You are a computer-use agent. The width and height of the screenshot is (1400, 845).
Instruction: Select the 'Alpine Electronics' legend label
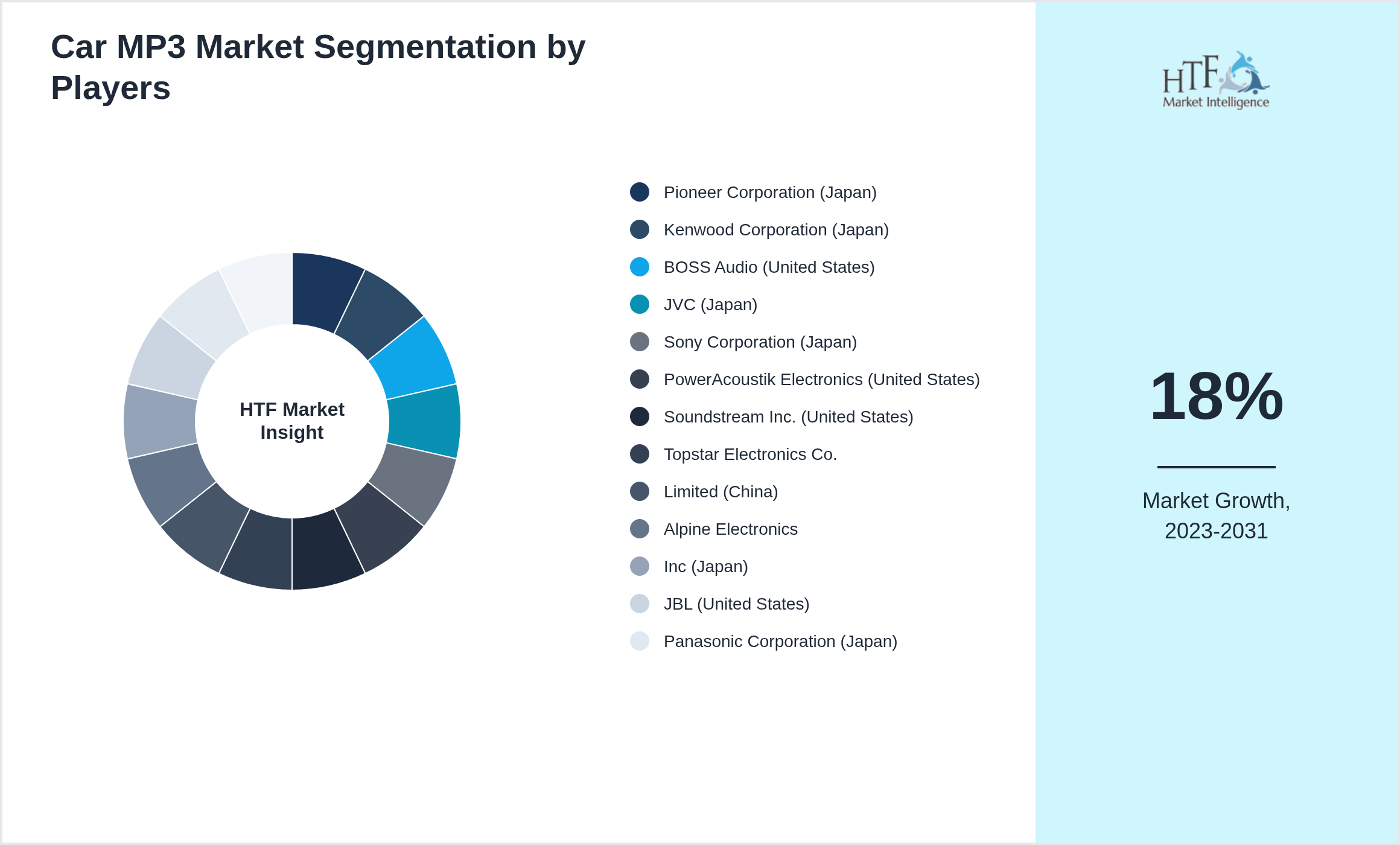[731, 529]
